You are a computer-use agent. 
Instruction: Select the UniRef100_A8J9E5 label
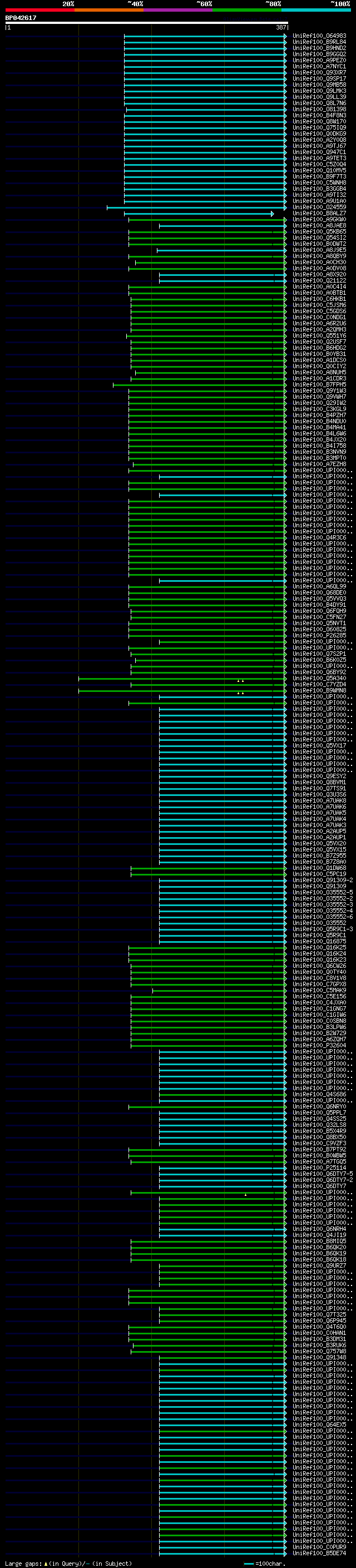coord(319,250)
